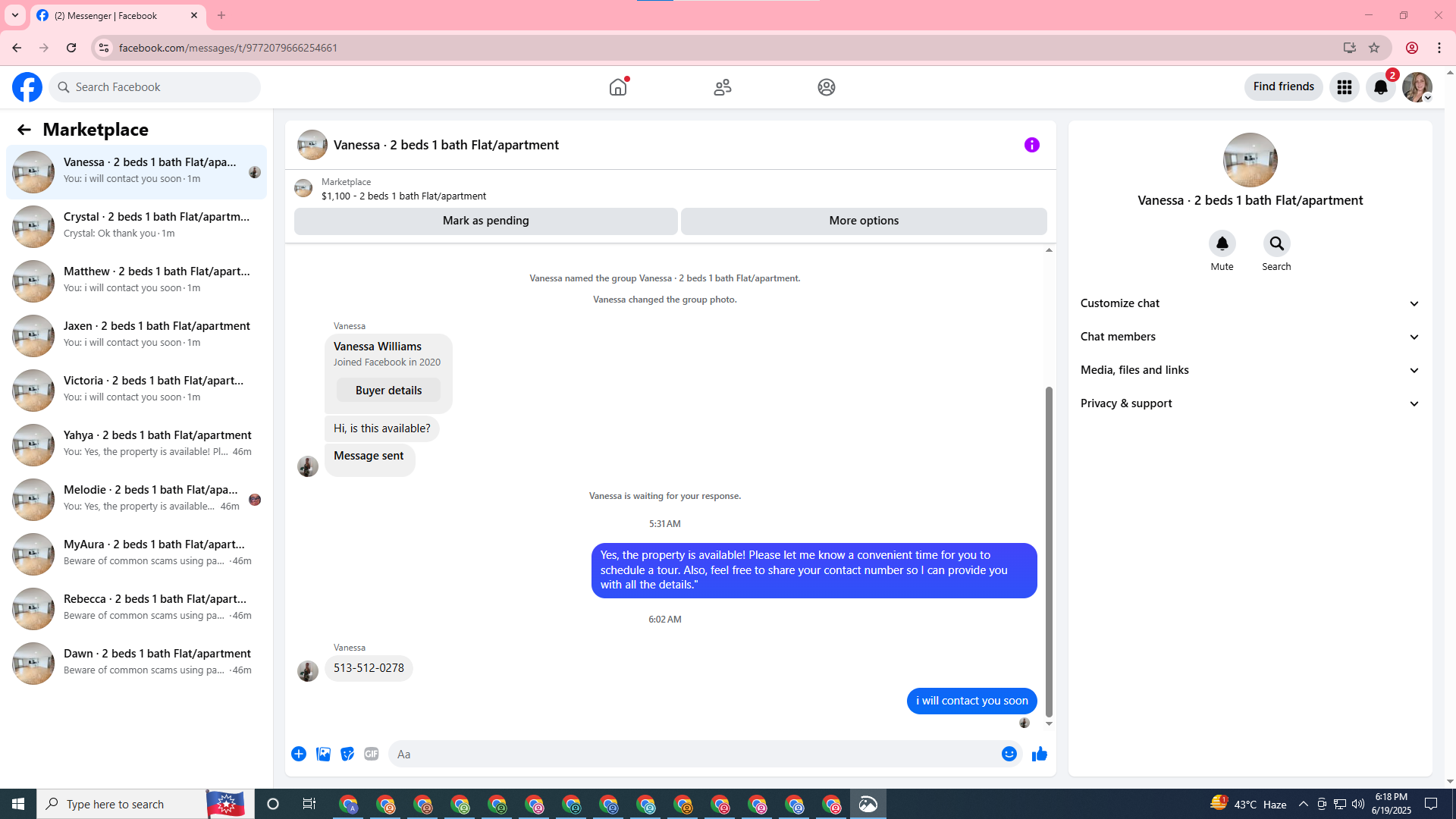Open the account profile picture menu
This screenshot has height=819, width=1456.
(1417, 87)
